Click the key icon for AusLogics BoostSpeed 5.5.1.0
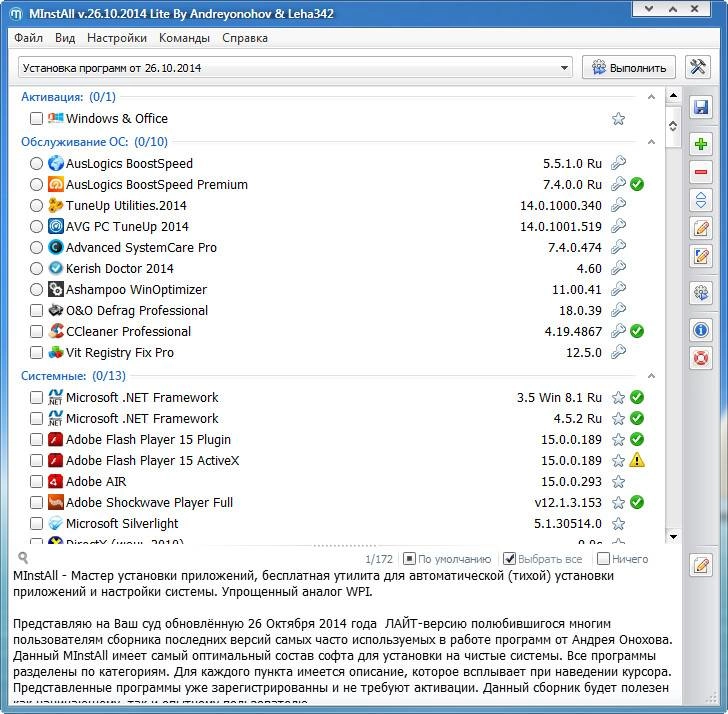The height and width of the screenshot is (714, 728). pos(618,163)
